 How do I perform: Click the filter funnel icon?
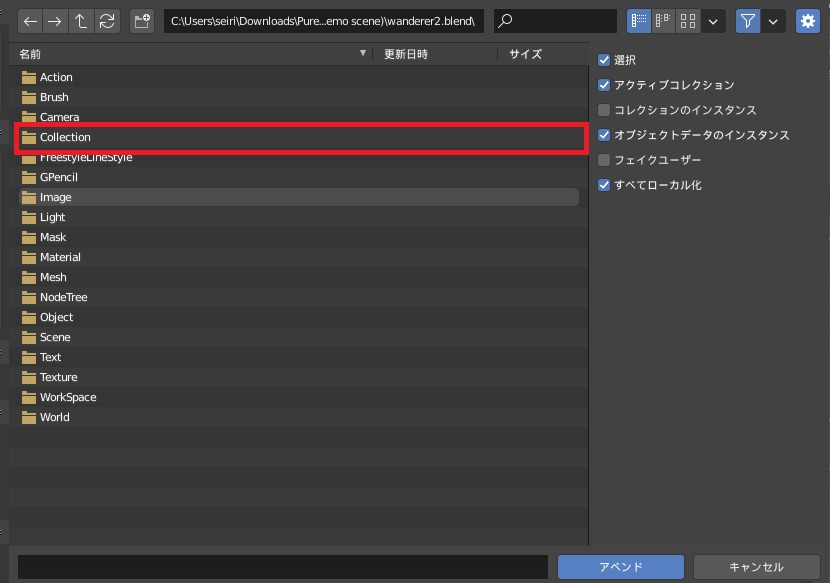tap(747, 20)
